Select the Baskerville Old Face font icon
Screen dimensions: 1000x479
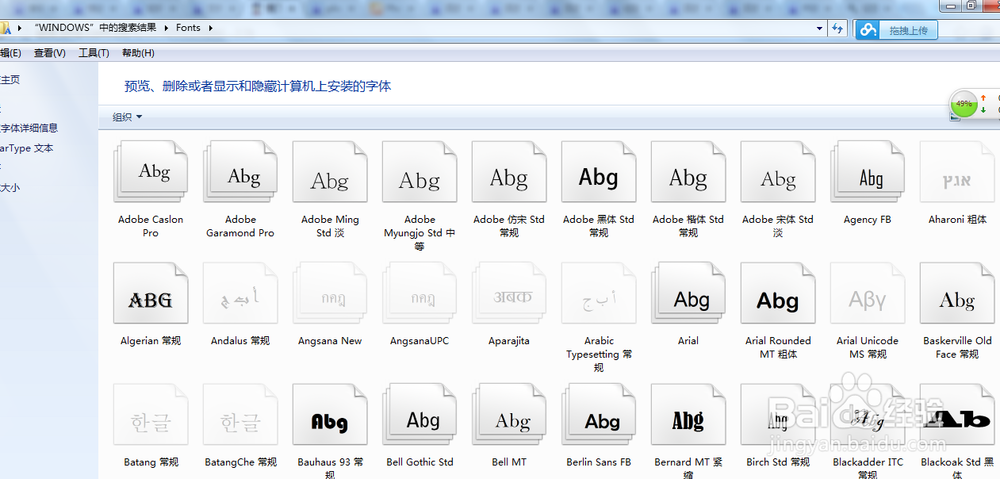pos(957,293)
